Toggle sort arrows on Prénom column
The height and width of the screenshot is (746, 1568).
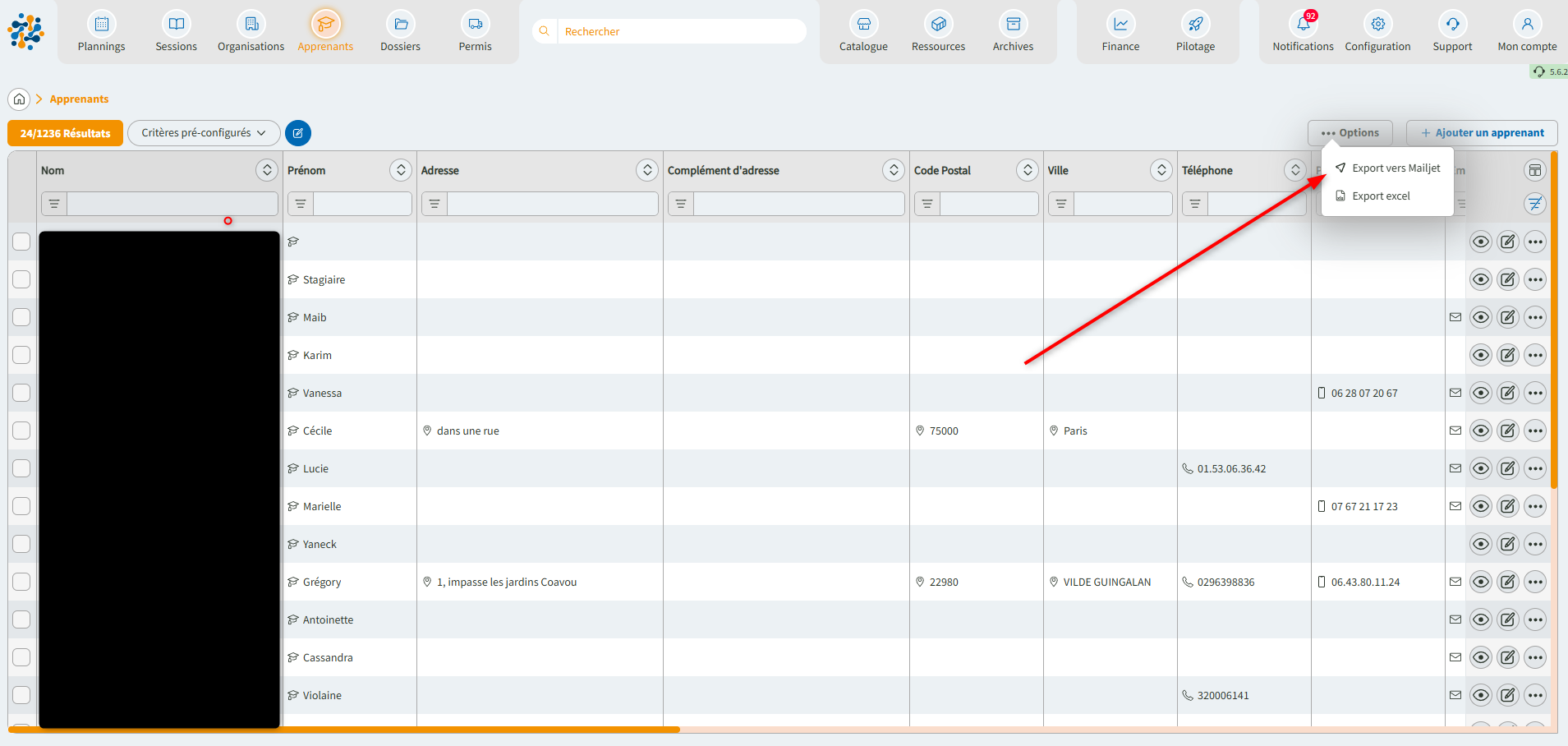[400, 170]
